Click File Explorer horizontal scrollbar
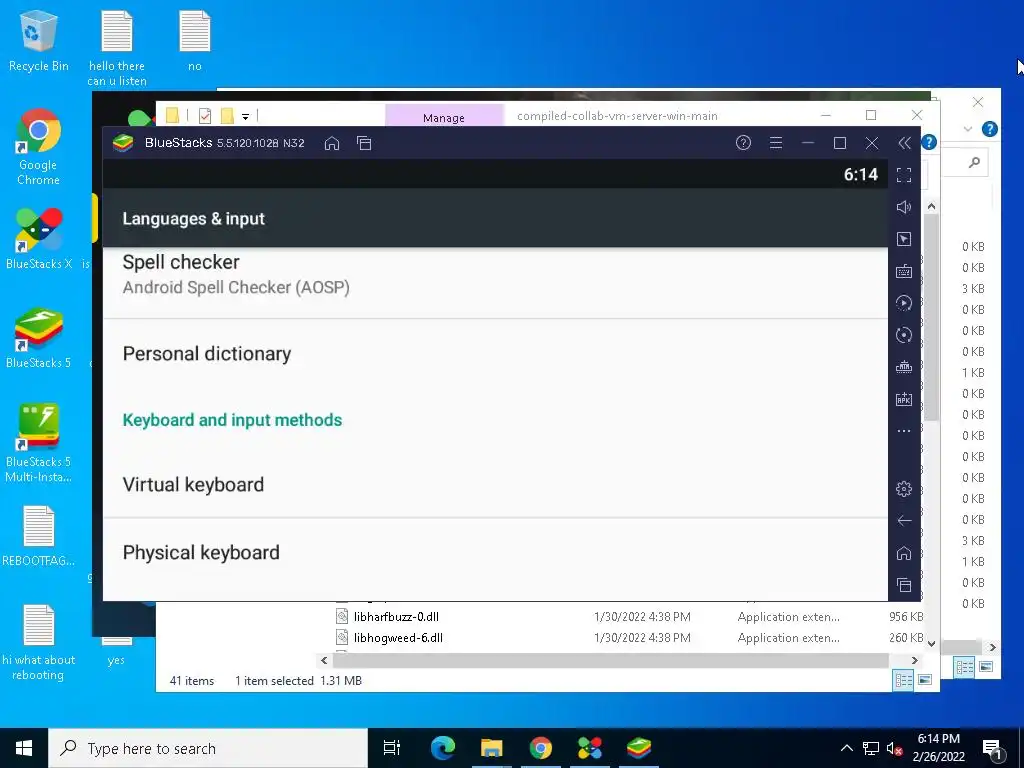This screenshot has width=1024, height=768. (x=610, y=660)
